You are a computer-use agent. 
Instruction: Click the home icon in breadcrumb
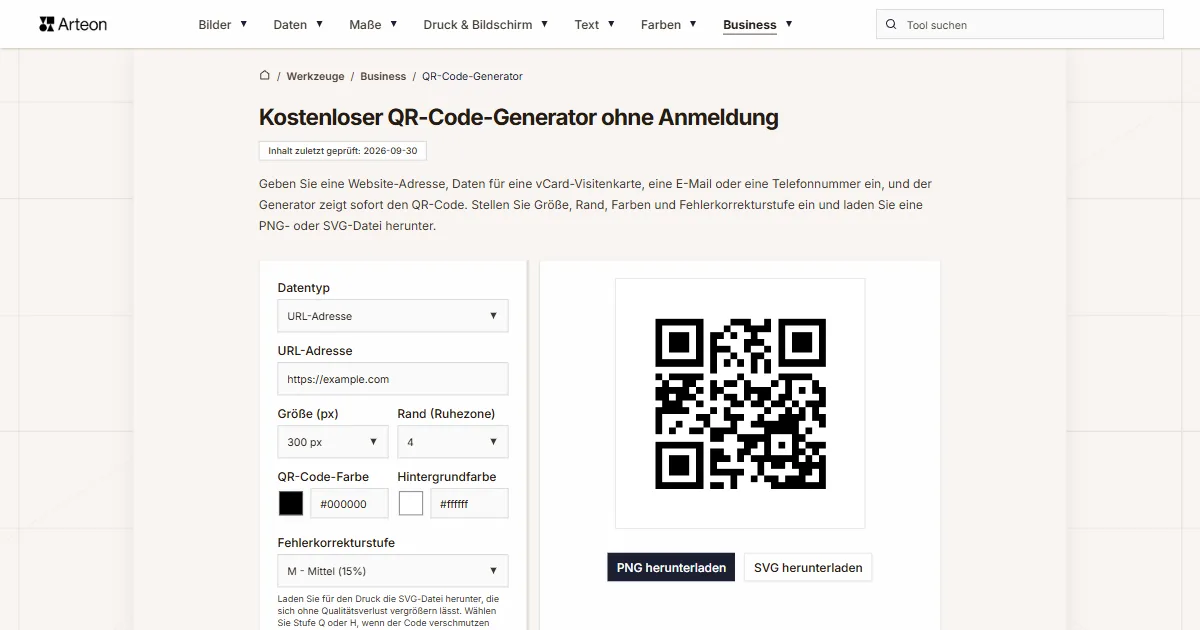coord(265,75)
